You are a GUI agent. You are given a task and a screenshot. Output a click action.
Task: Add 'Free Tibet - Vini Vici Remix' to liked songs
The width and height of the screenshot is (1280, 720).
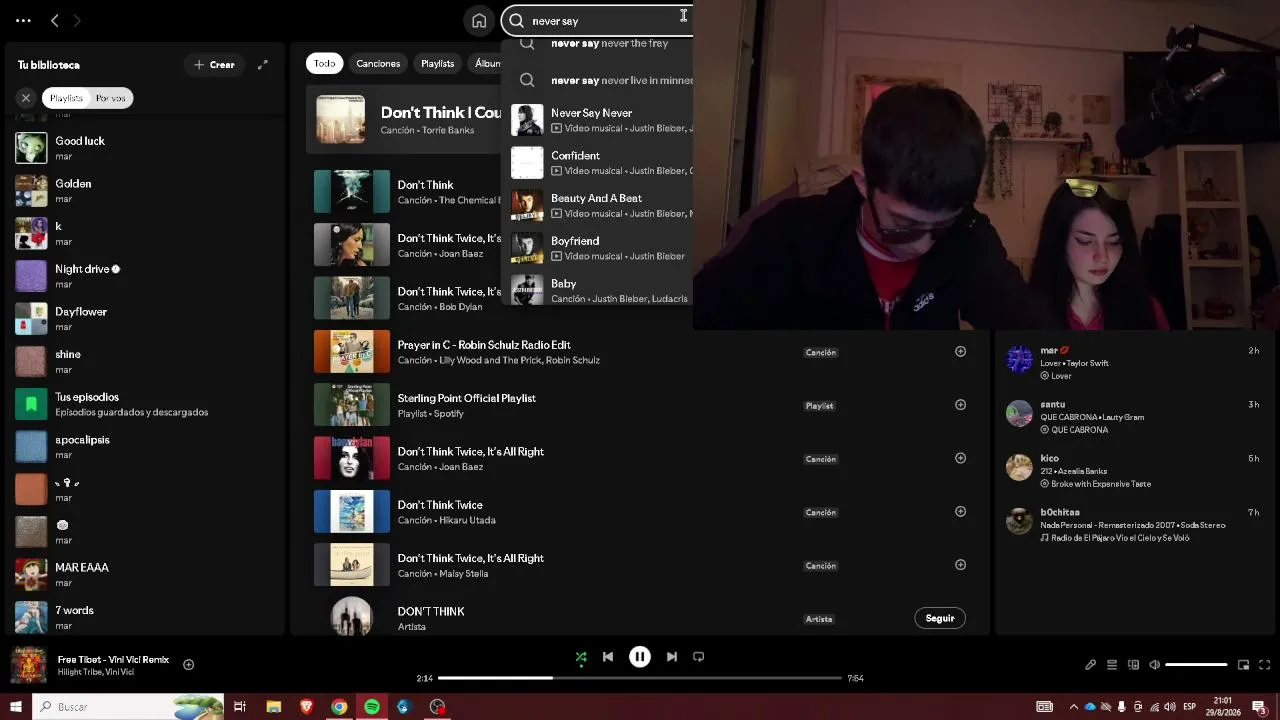click(188, 665)
